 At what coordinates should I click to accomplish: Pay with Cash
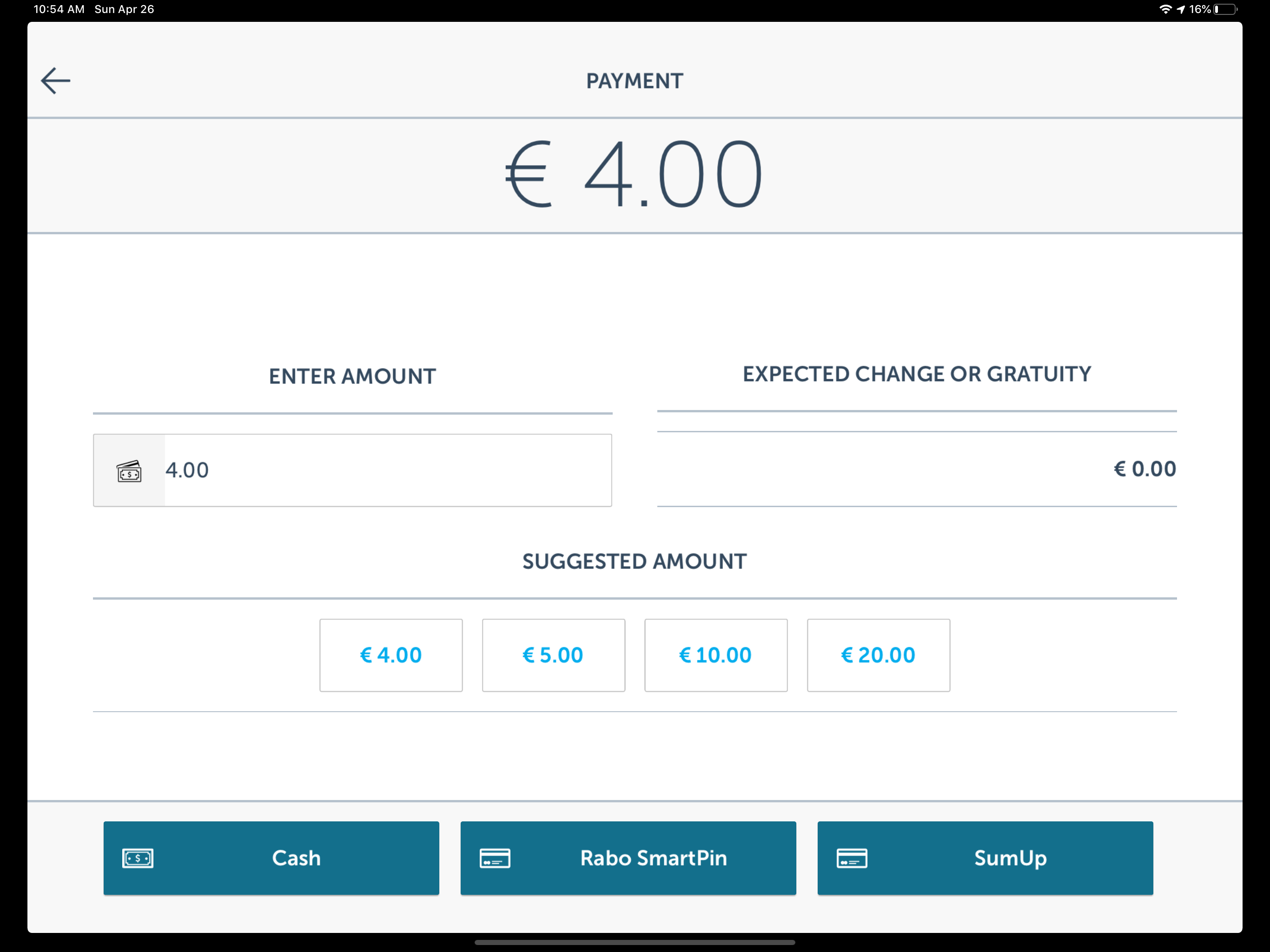point(271,858)
